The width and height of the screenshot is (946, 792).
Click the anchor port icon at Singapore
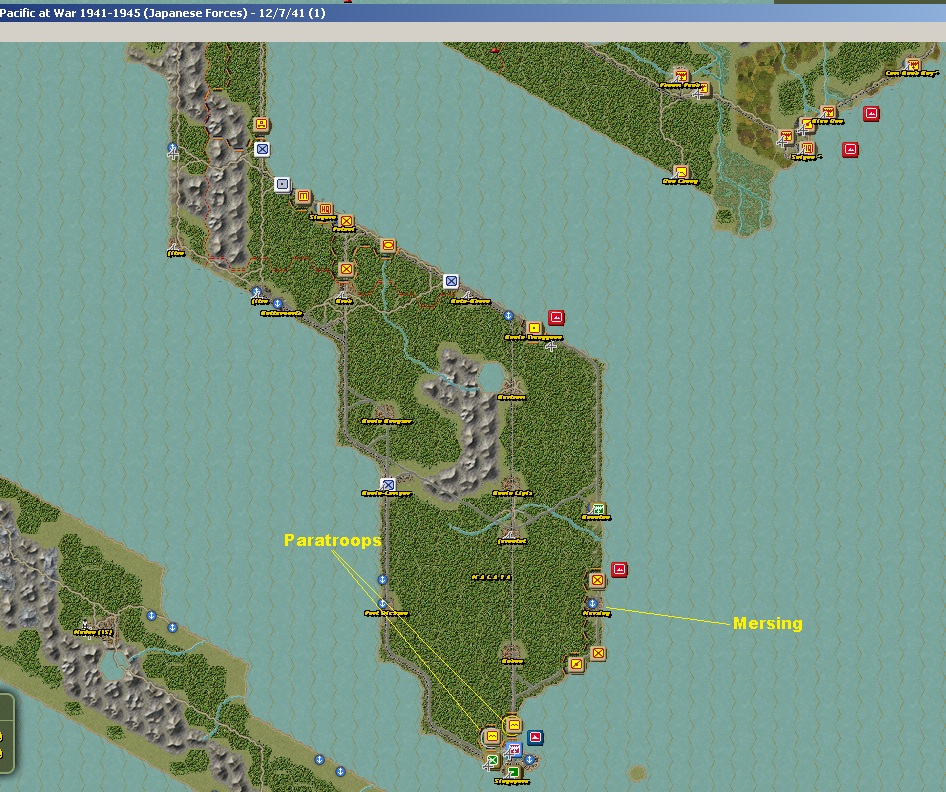pos(530,759)
